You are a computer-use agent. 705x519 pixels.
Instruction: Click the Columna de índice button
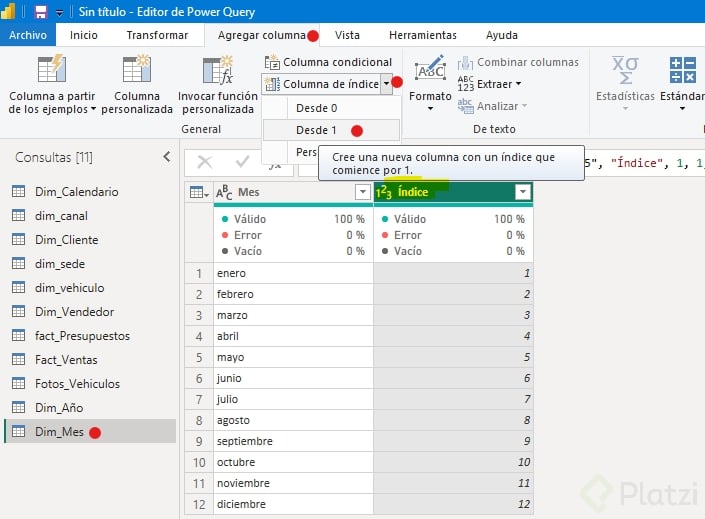322,84
